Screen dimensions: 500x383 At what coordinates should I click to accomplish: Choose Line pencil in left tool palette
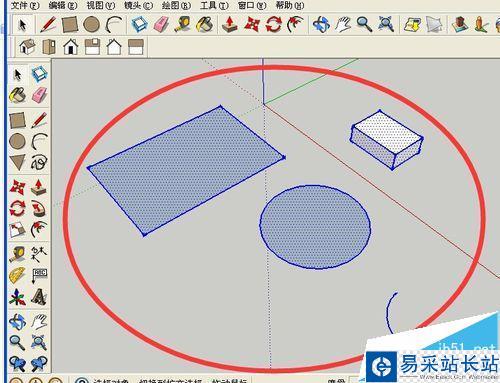39,120
